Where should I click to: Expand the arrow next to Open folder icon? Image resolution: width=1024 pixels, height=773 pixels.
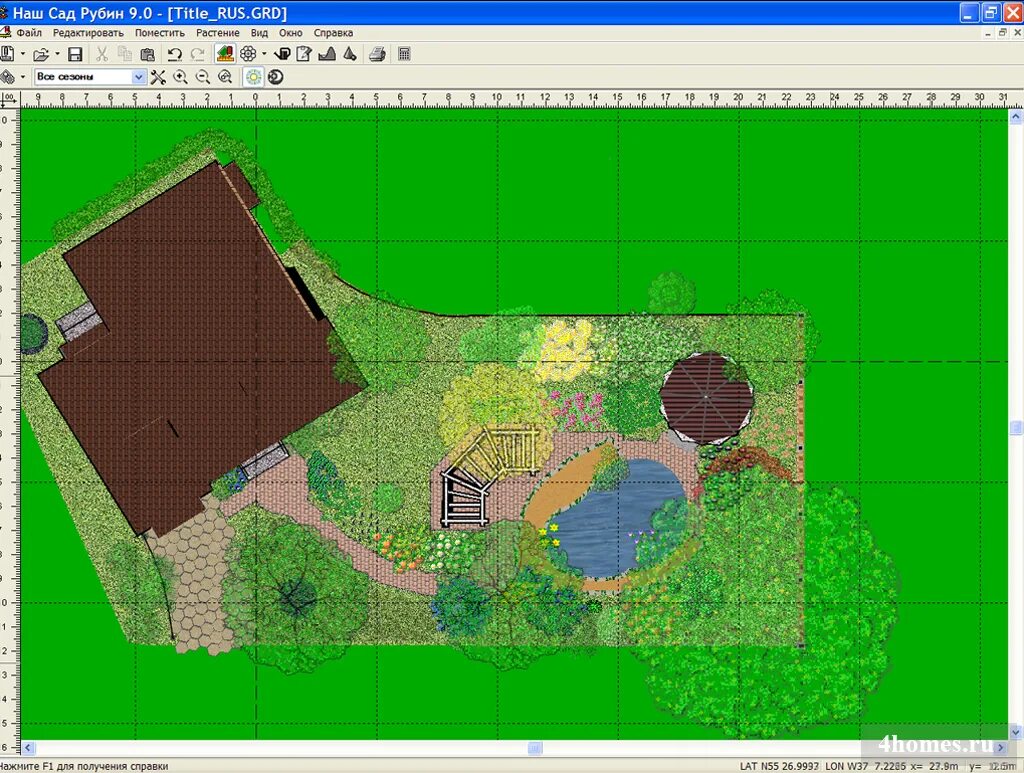point(57,54)
